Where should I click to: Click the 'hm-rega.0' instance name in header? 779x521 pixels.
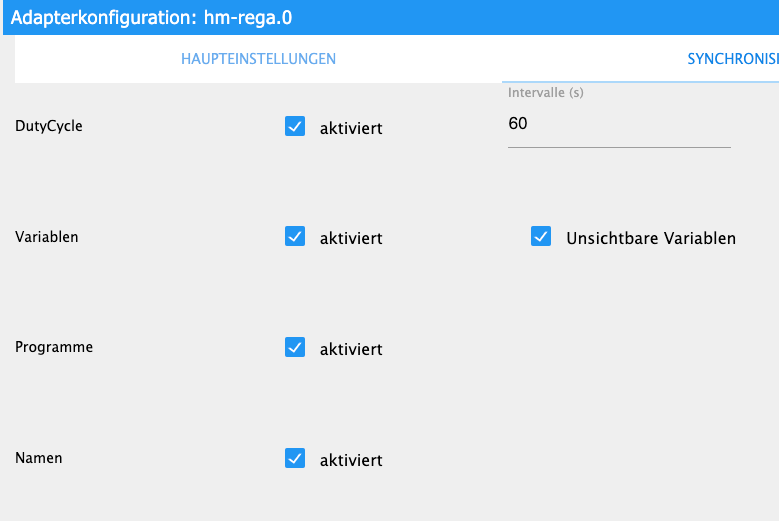tap(248, 18)
